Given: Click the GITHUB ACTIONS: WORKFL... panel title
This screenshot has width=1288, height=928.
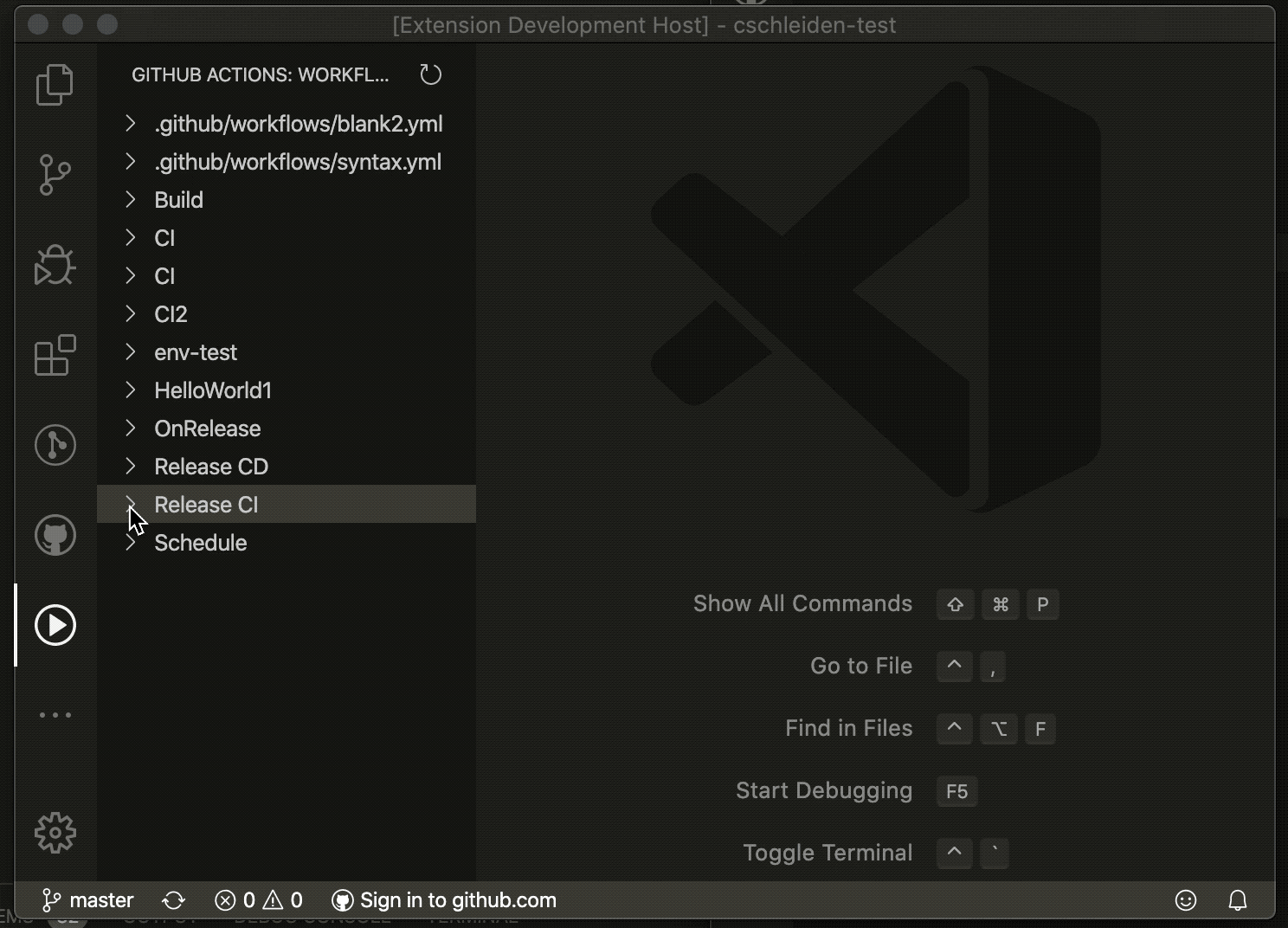Looking at the screenshot, I should (260, 75).
